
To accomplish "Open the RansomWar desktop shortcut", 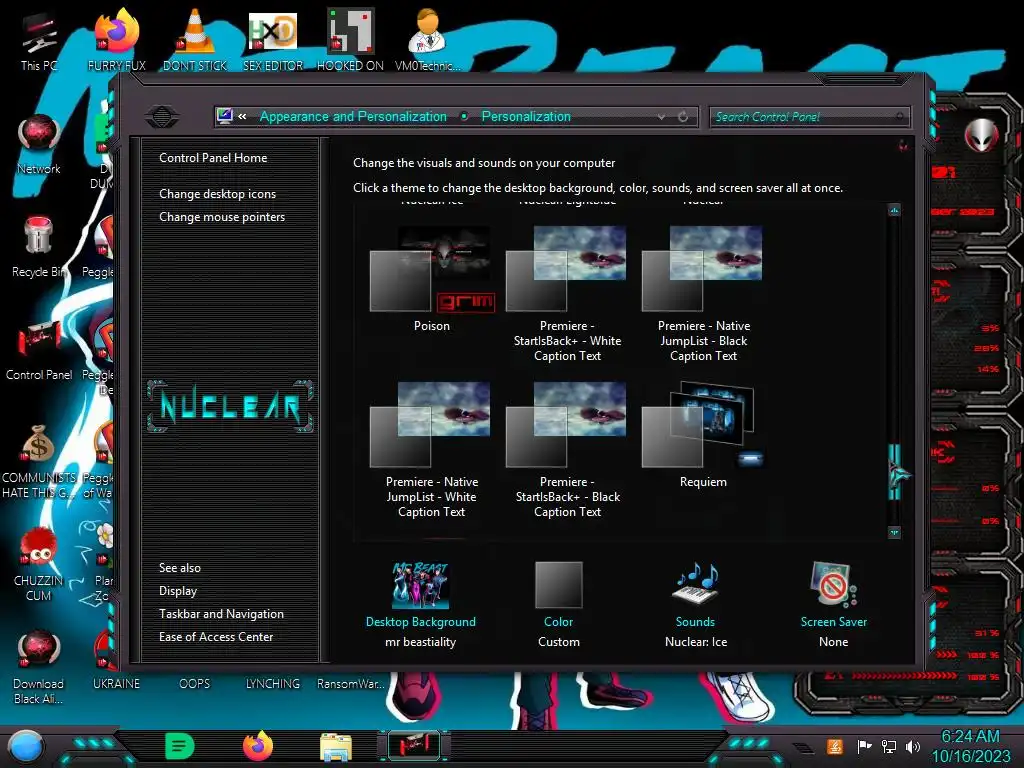I will click(x=350, y=684).
